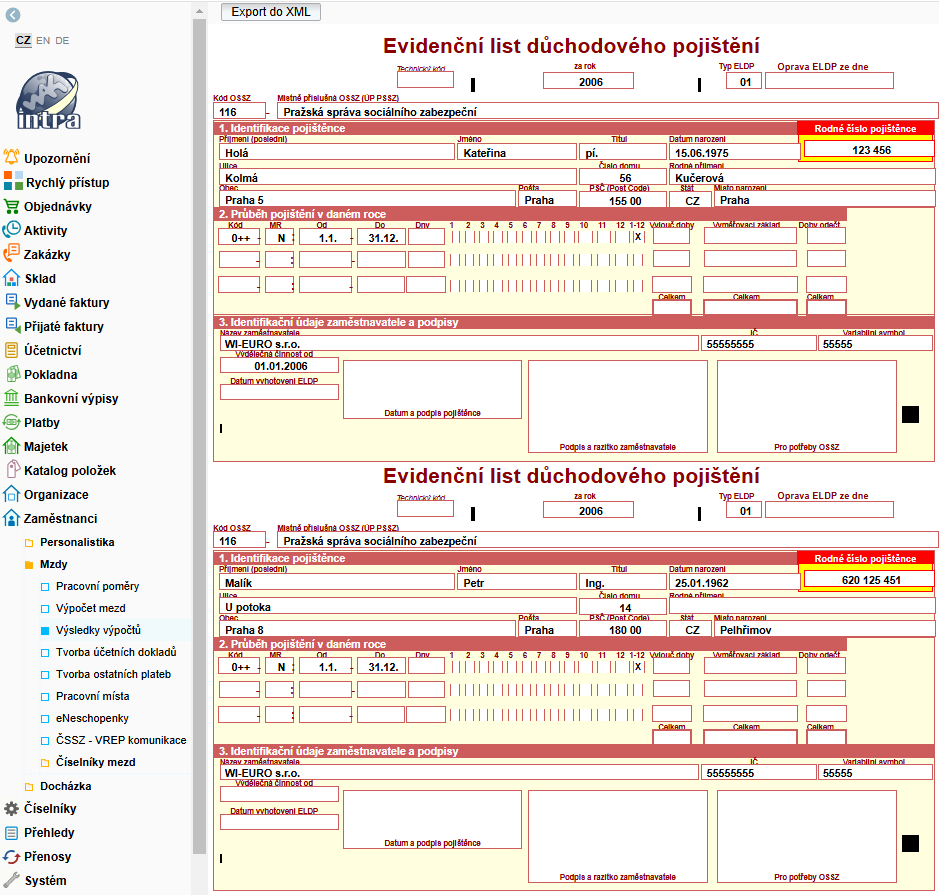
Task: Expand the Docházka folder
Action: pos(29,786)
